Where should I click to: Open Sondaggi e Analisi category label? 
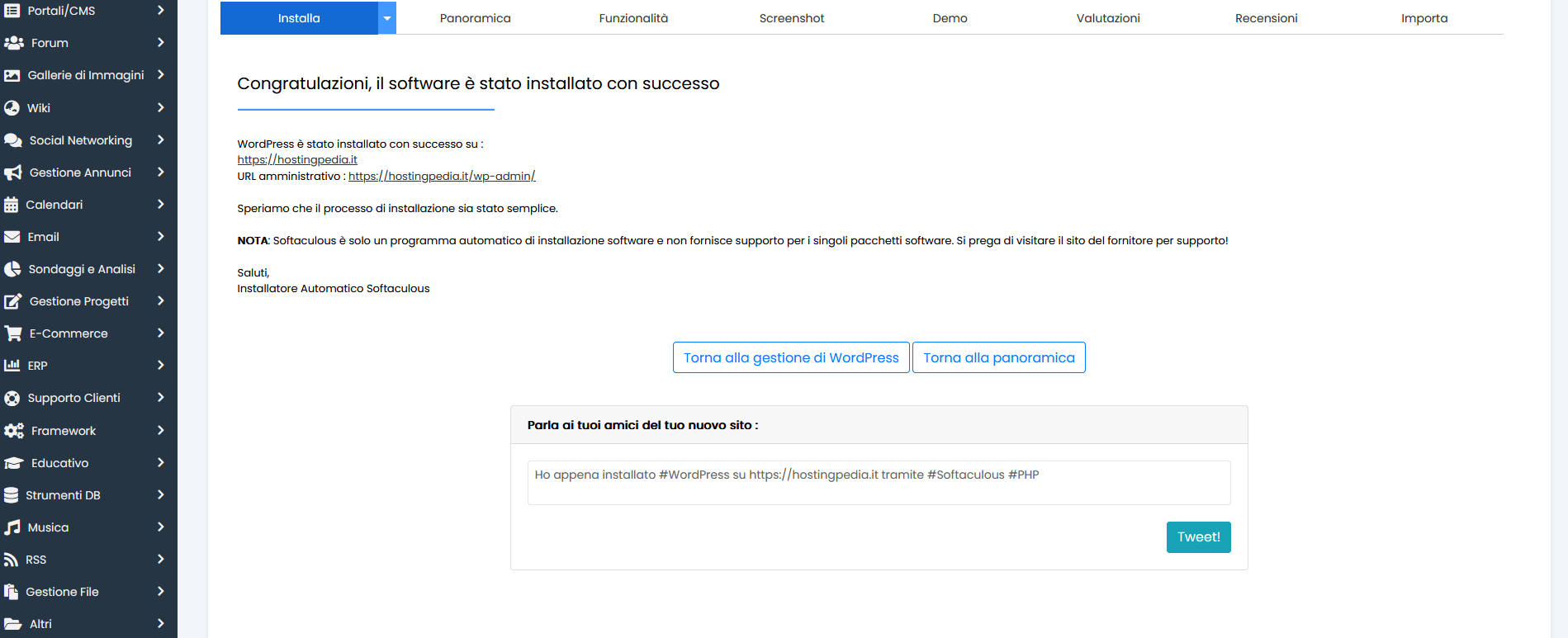[82, 269]
